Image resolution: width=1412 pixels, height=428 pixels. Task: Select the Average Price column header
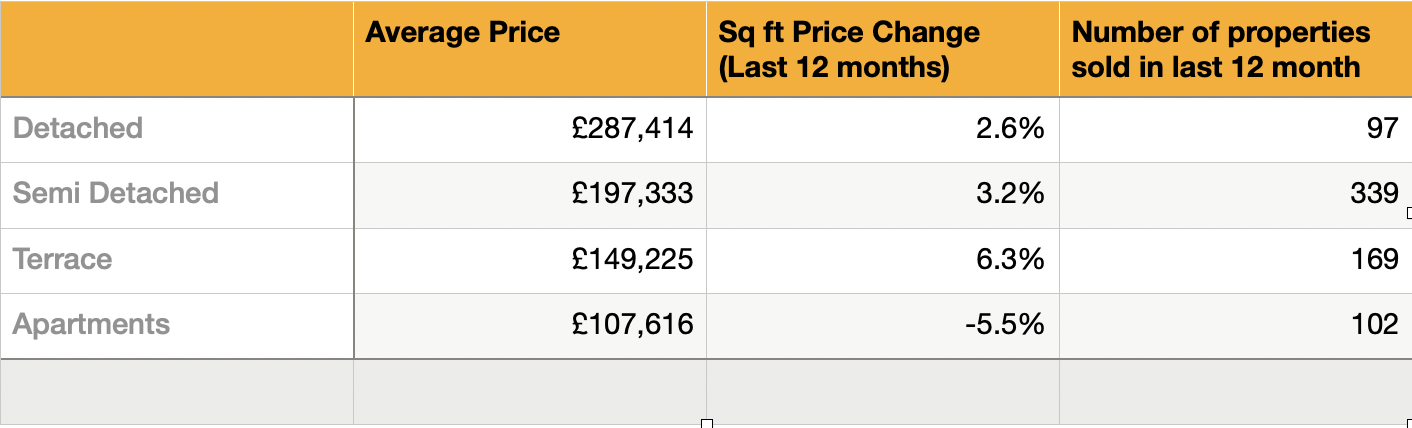click(x=529, y=49)
